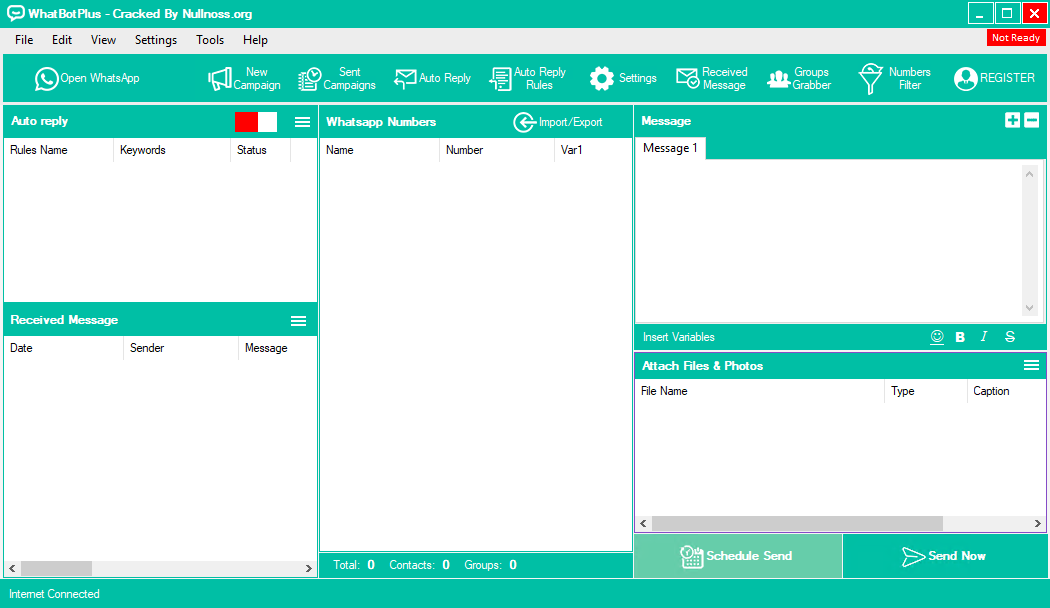
Task: Click right arrow of attachments scrollbar
Action: pos(1037,523)
